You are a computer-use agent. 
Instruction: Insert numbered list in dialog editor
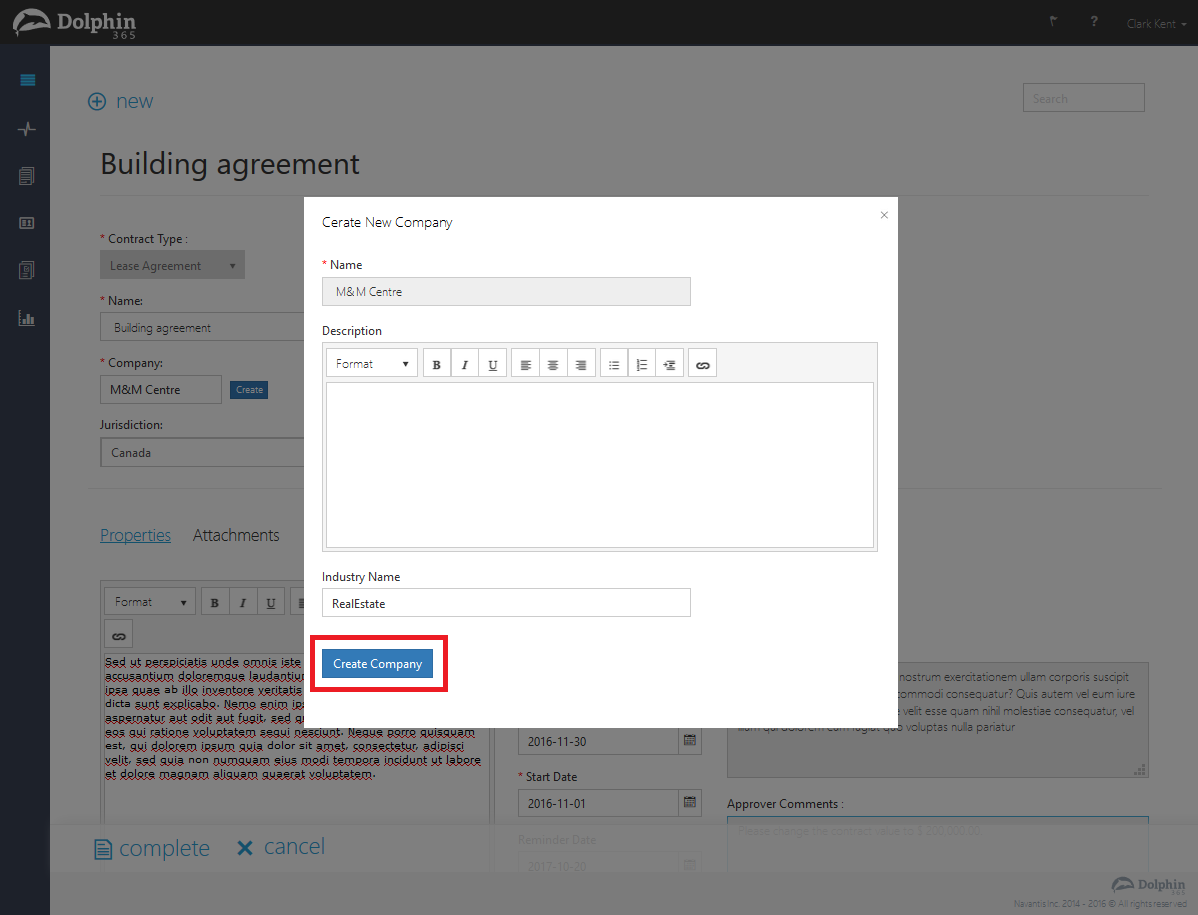pyautogui.click(x=642, y=364)
